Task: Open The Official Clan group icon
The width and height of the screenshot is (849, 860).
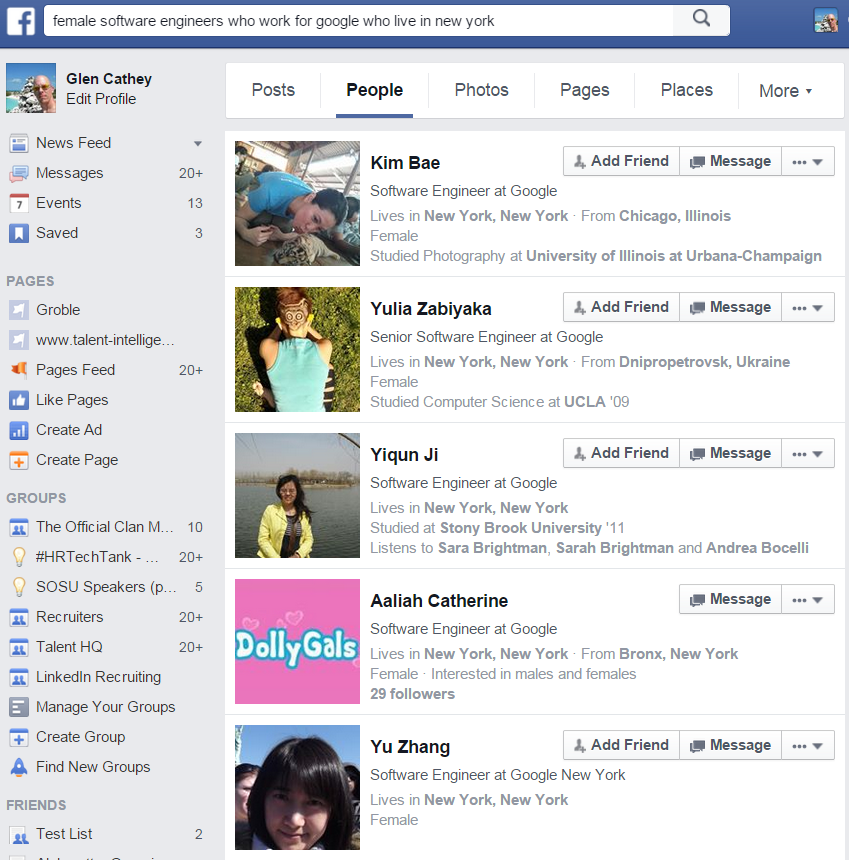Action: 19,528
